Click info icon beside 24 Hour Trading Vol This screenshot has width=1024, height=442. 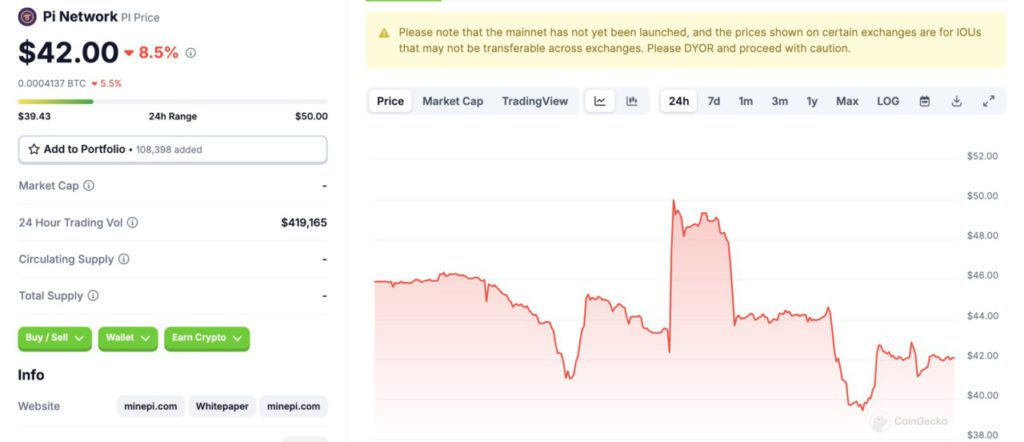coord(132,223)
